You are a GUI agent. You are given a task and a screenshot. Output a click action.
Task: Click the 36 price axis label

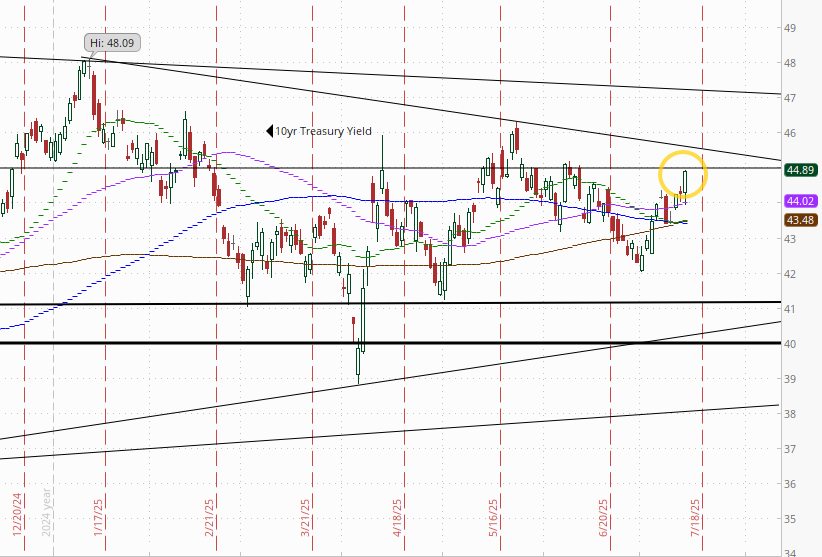(x=790, y=484)
